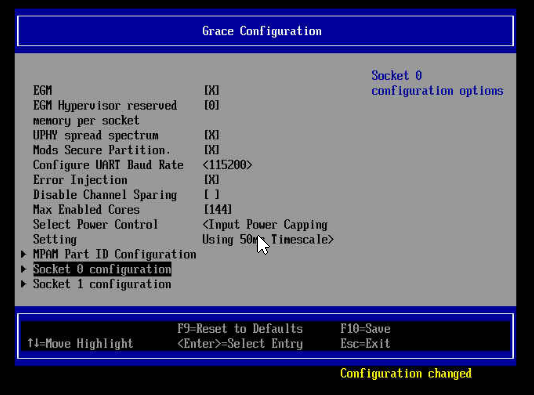Expand arrow beside Socket 1 configuration
Viewport: 534px width, 395px height.
(x=23, y=284)
